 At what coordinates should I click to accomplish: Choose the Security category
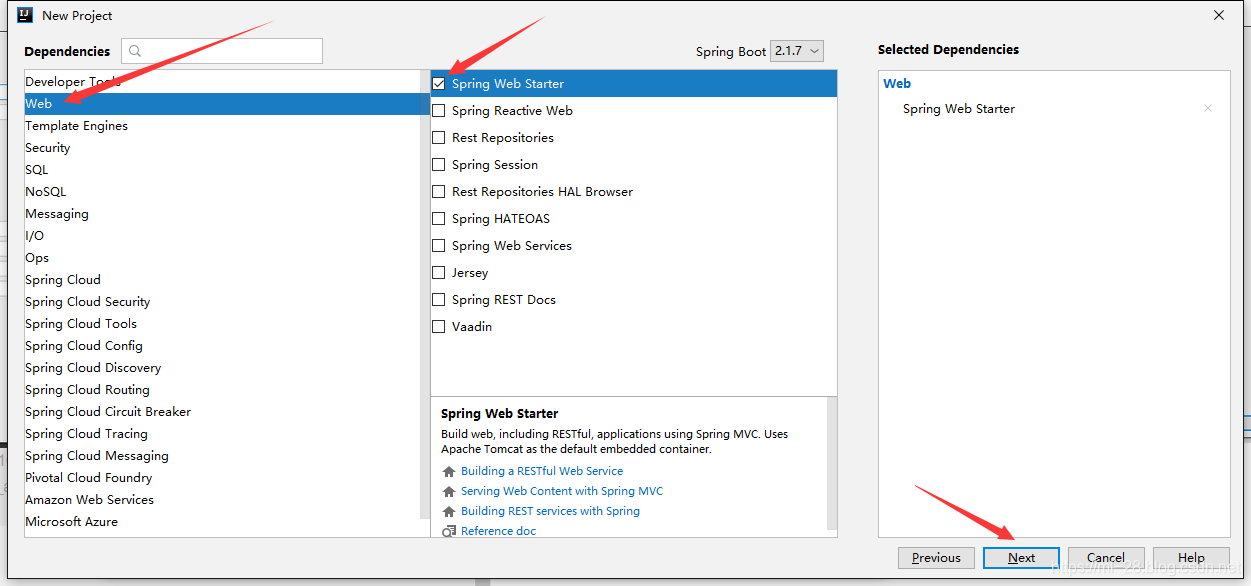[223, 148]
